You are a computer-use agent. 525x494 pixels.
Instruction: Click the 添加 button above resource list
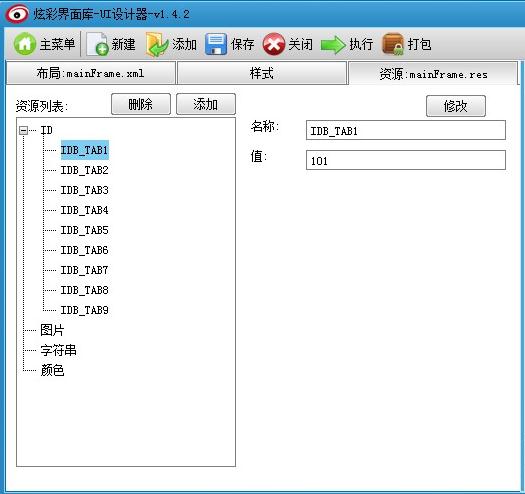[206, 104]
